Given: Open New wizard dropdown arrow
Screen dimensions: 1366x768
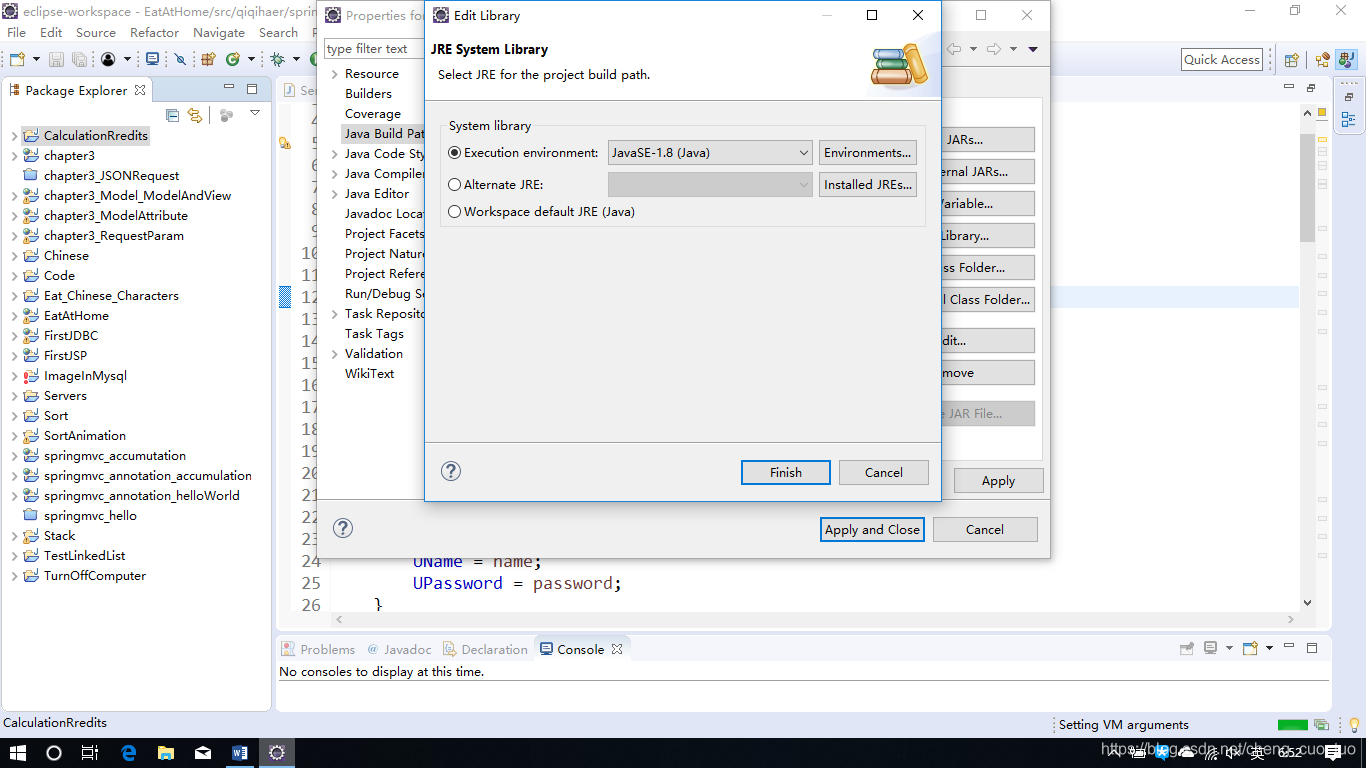Looking at the screenshot, I should point(36,60).
